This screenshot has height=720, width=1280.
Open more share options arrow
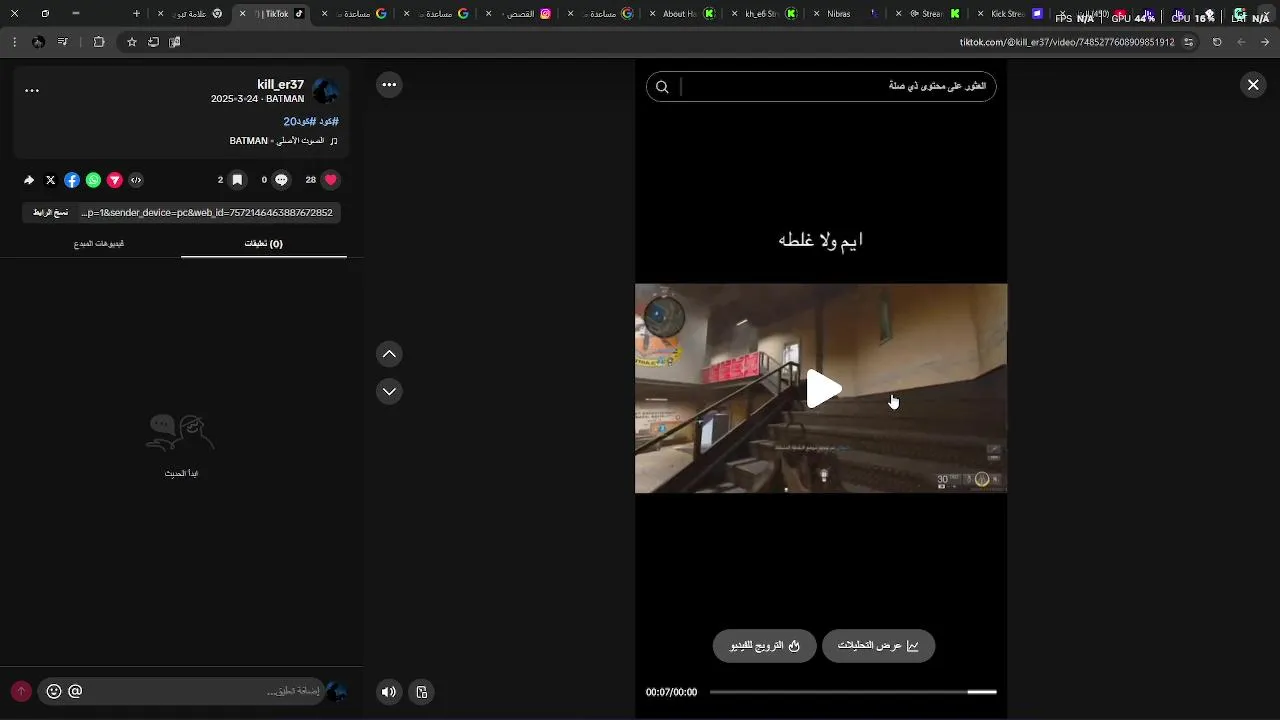[x=29, y=180]
